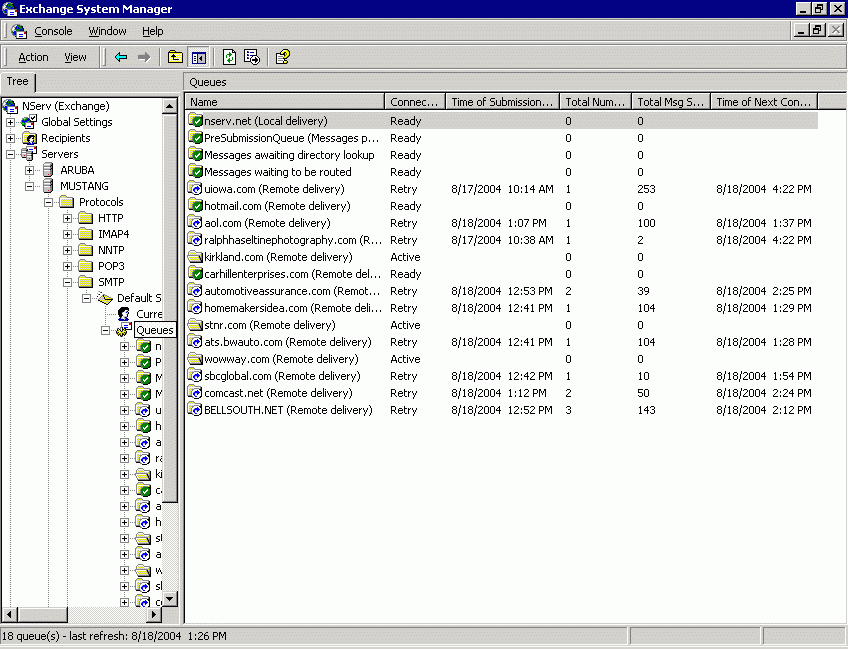Toggle the Show/Hide Console Tree icon
The height and width of the screenshot is (649, 848).
(x=198, y=57)
